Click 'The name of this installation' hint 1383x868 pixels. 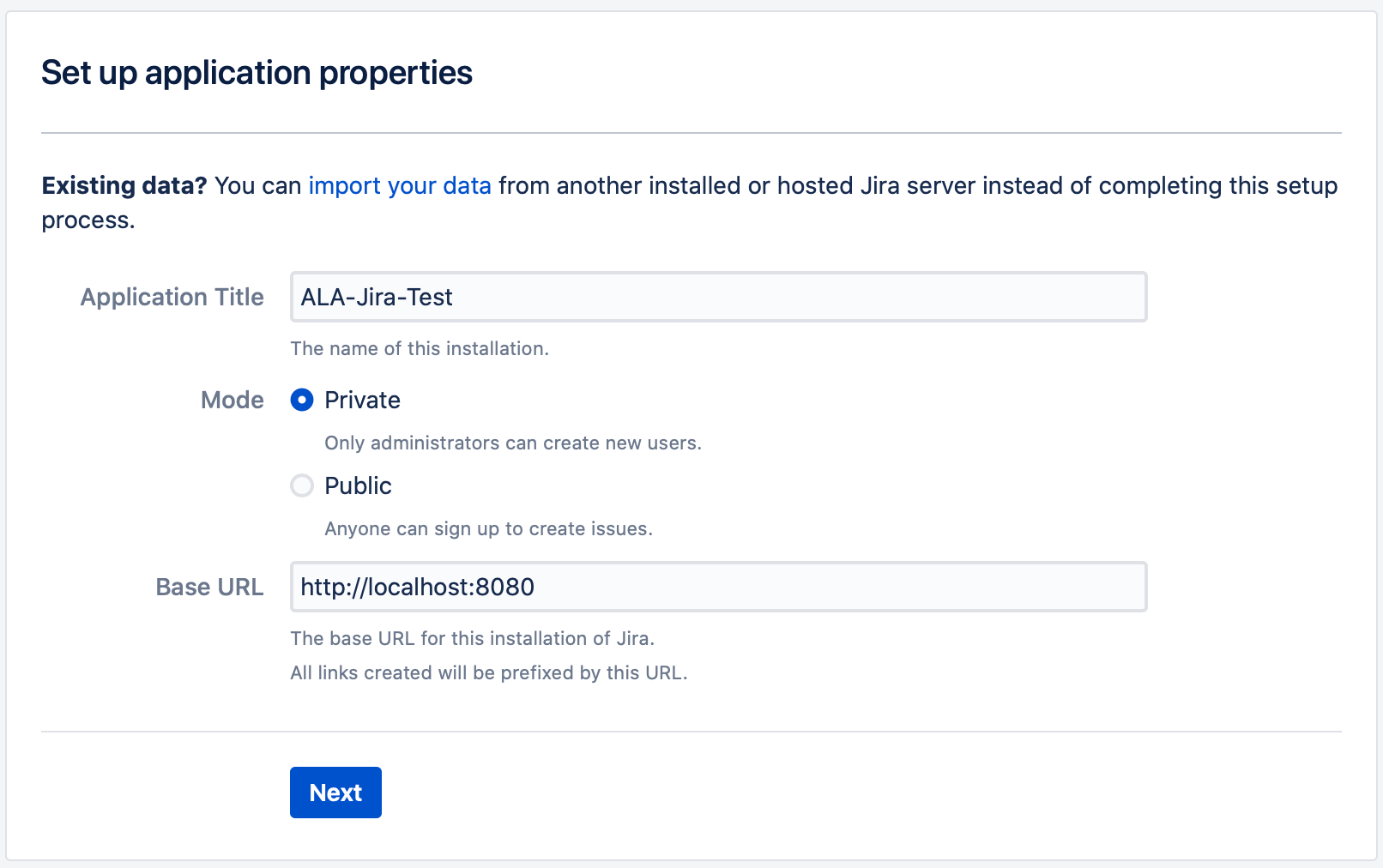(420, 348)
